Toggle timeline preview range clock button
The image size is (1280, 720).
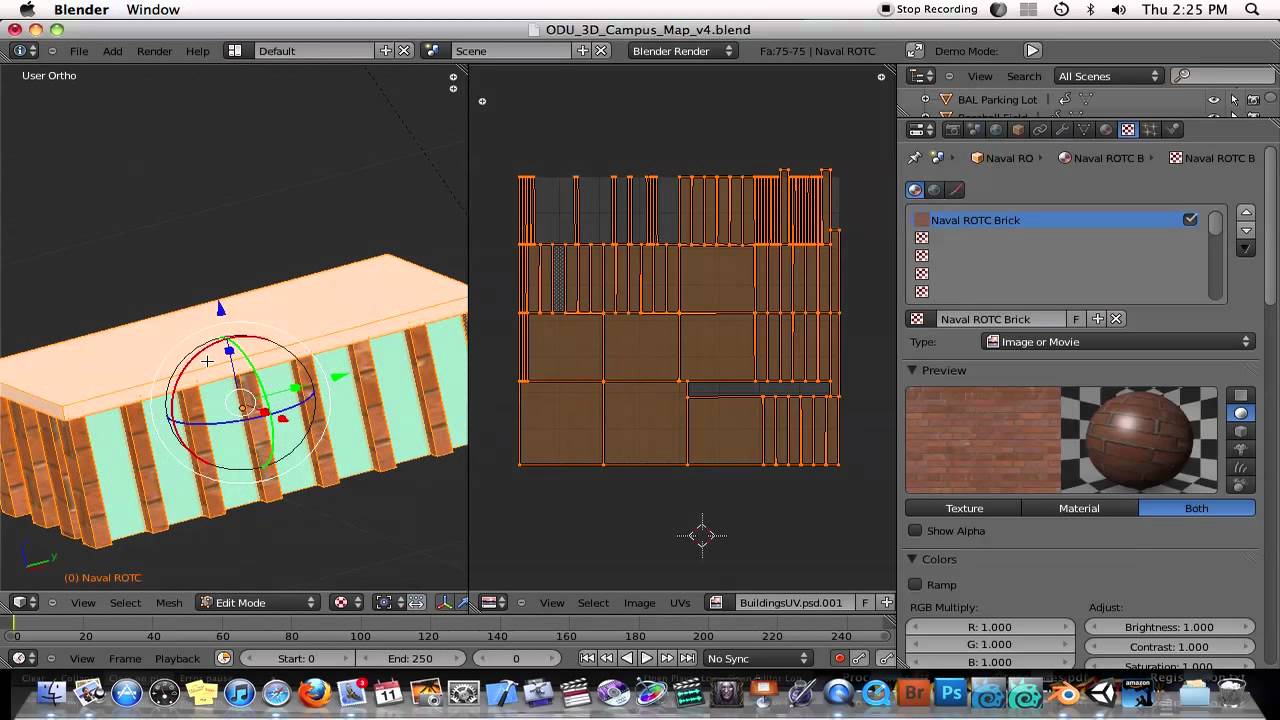[x=224, y=658]
